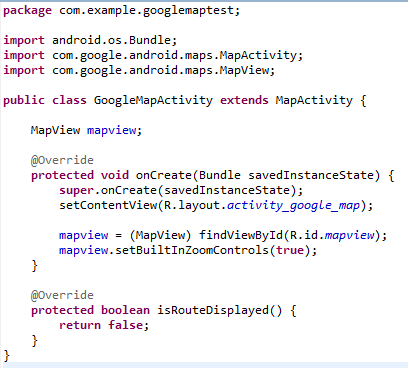409x374 pixels.
Task: Click the isRouteDisplayed method name
Action: coord(213,310)
